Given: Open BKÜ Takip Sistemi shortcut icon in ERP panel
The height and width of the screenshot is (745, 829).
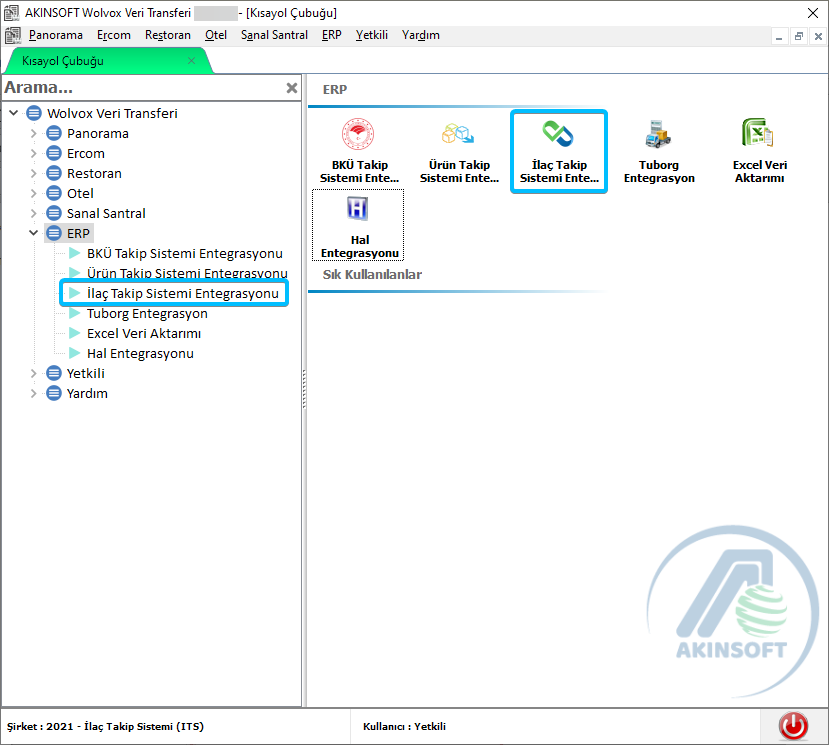Looking at the screenshot, I should click(x=358, y=134).
